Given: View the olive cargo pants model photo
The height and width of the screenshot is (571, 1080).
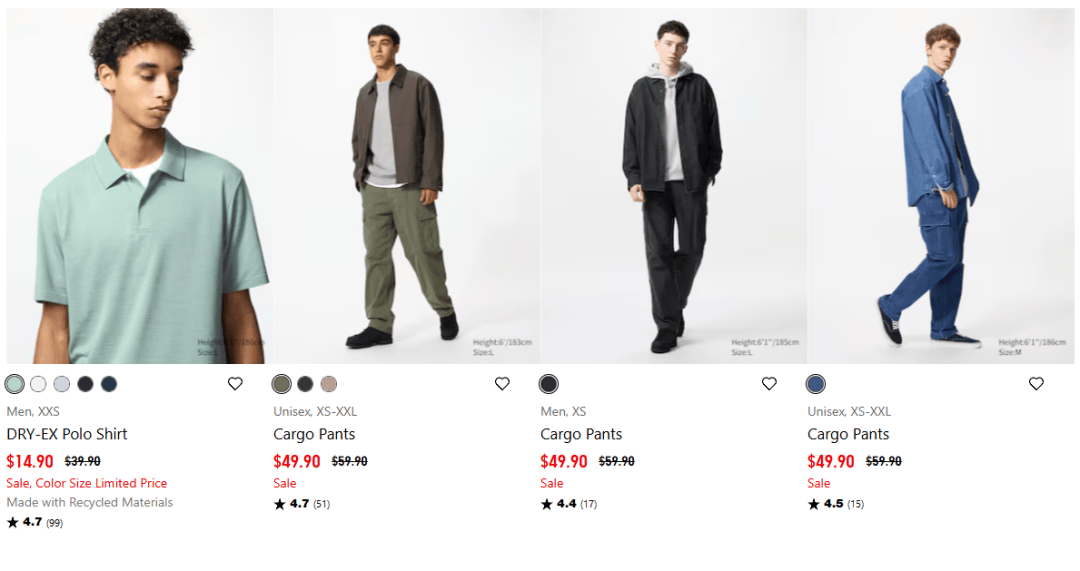Looking at the screenshot, I should (407, 186).
